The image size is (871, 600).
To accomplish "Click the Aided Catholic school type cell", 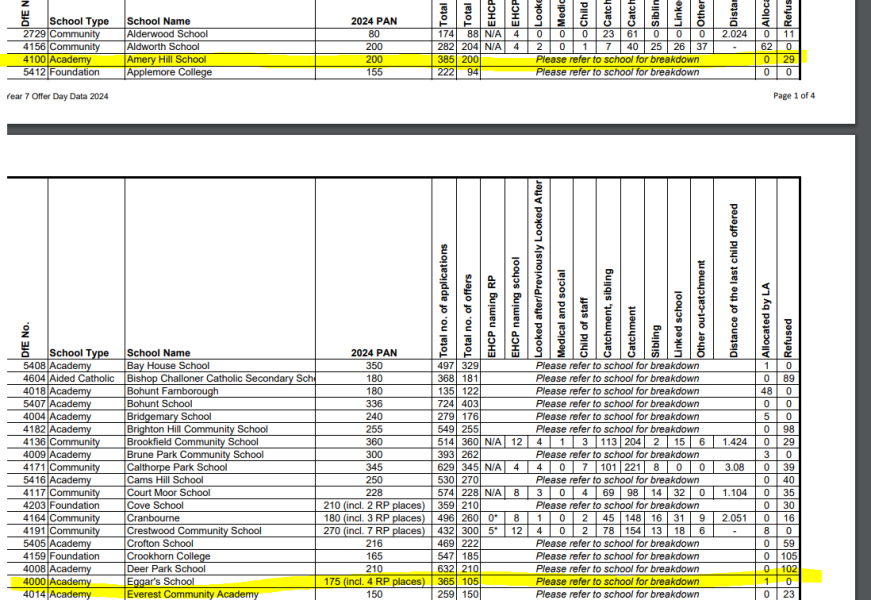I will coord(82,378).
